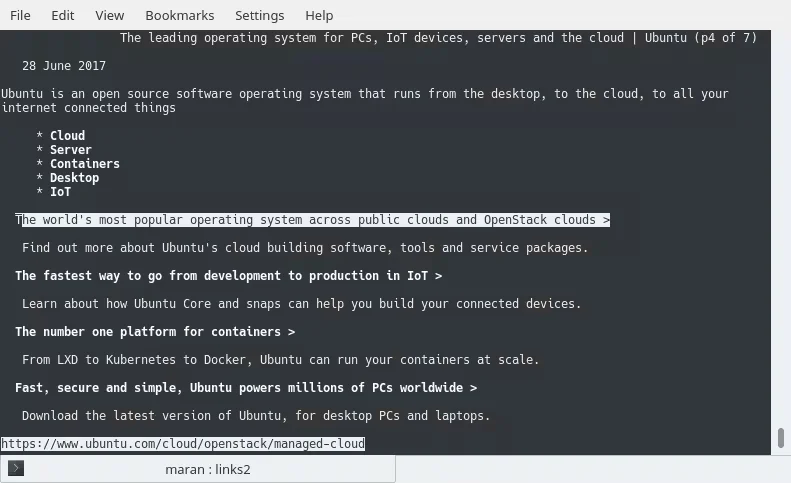The width and height of the screenshot is (791, 483).
Task: Follow the Cloud link in the list
Action: [67, 136]
